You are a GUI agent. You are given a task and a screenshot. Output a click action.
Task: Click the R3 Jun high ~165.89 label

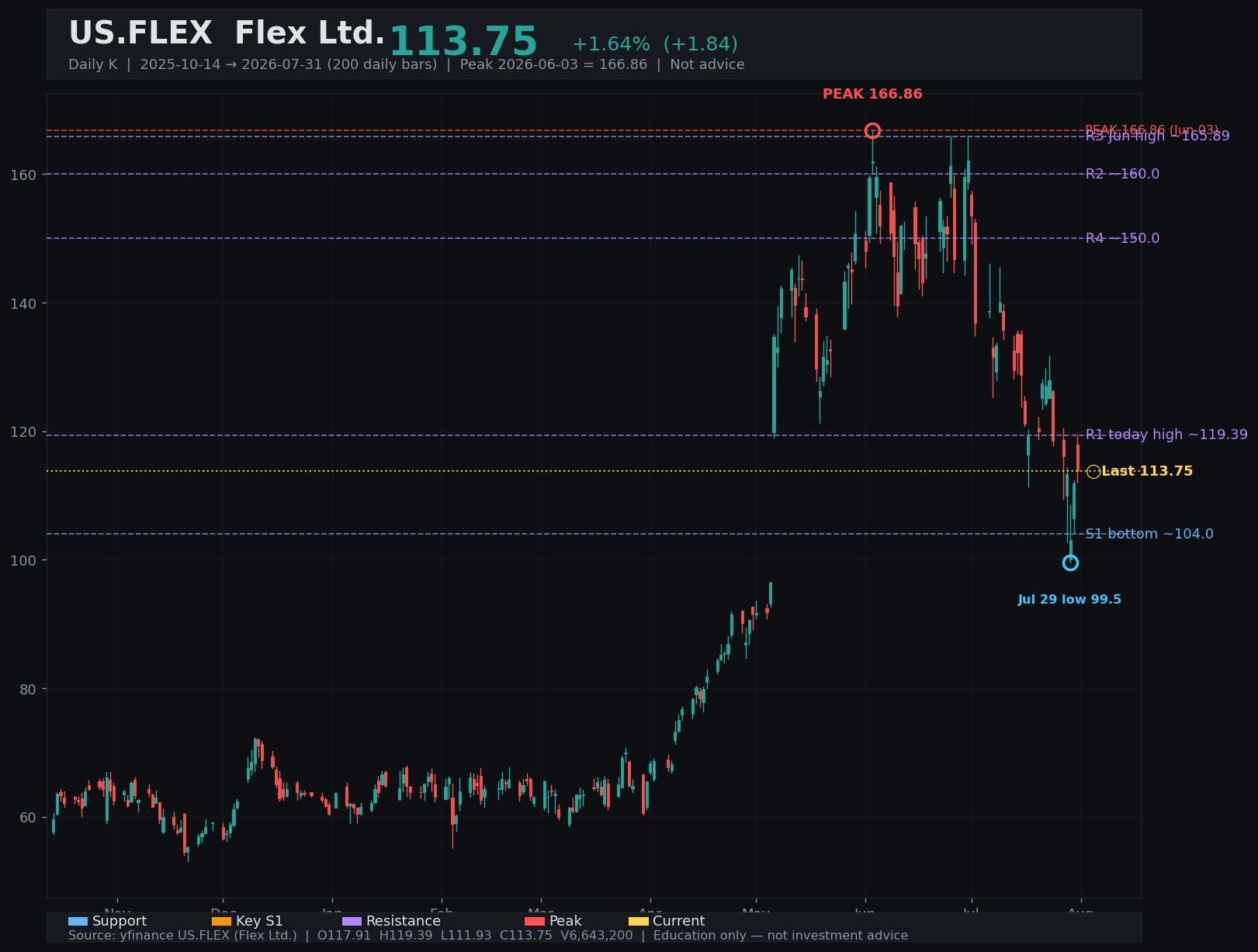pos(1157,137)
